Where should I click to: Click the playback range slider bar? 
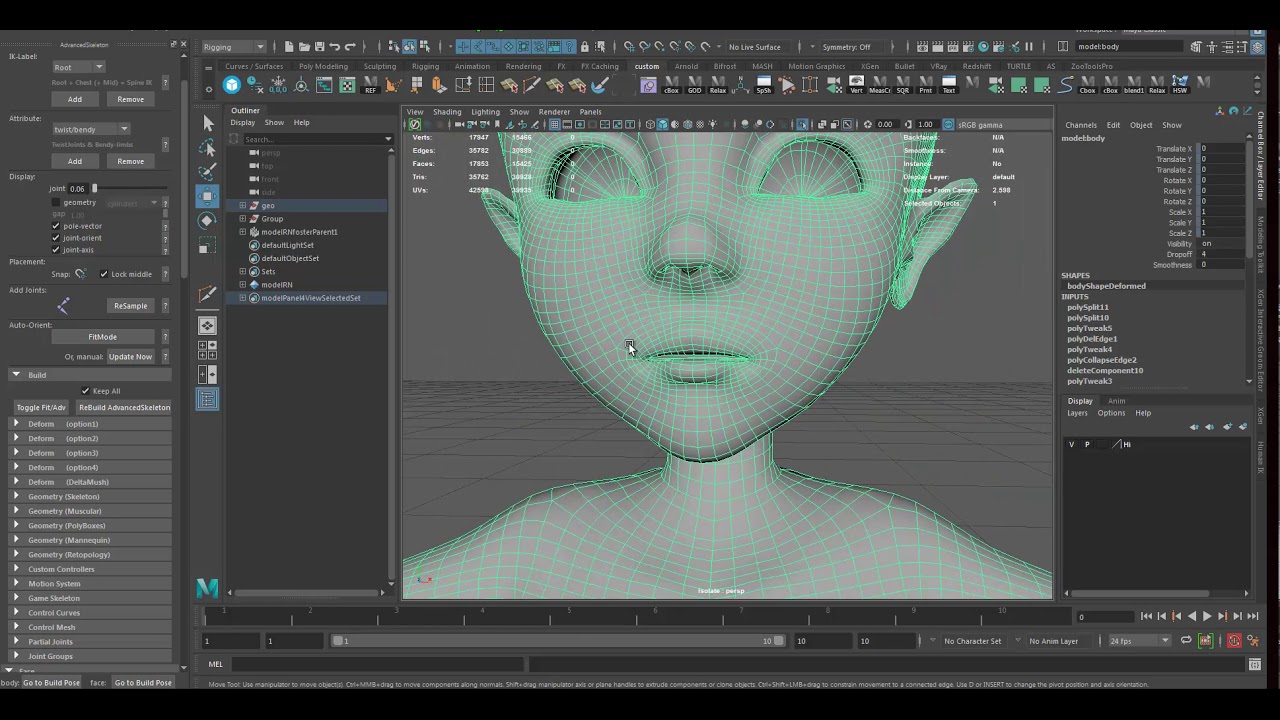(x=558, y=641)
